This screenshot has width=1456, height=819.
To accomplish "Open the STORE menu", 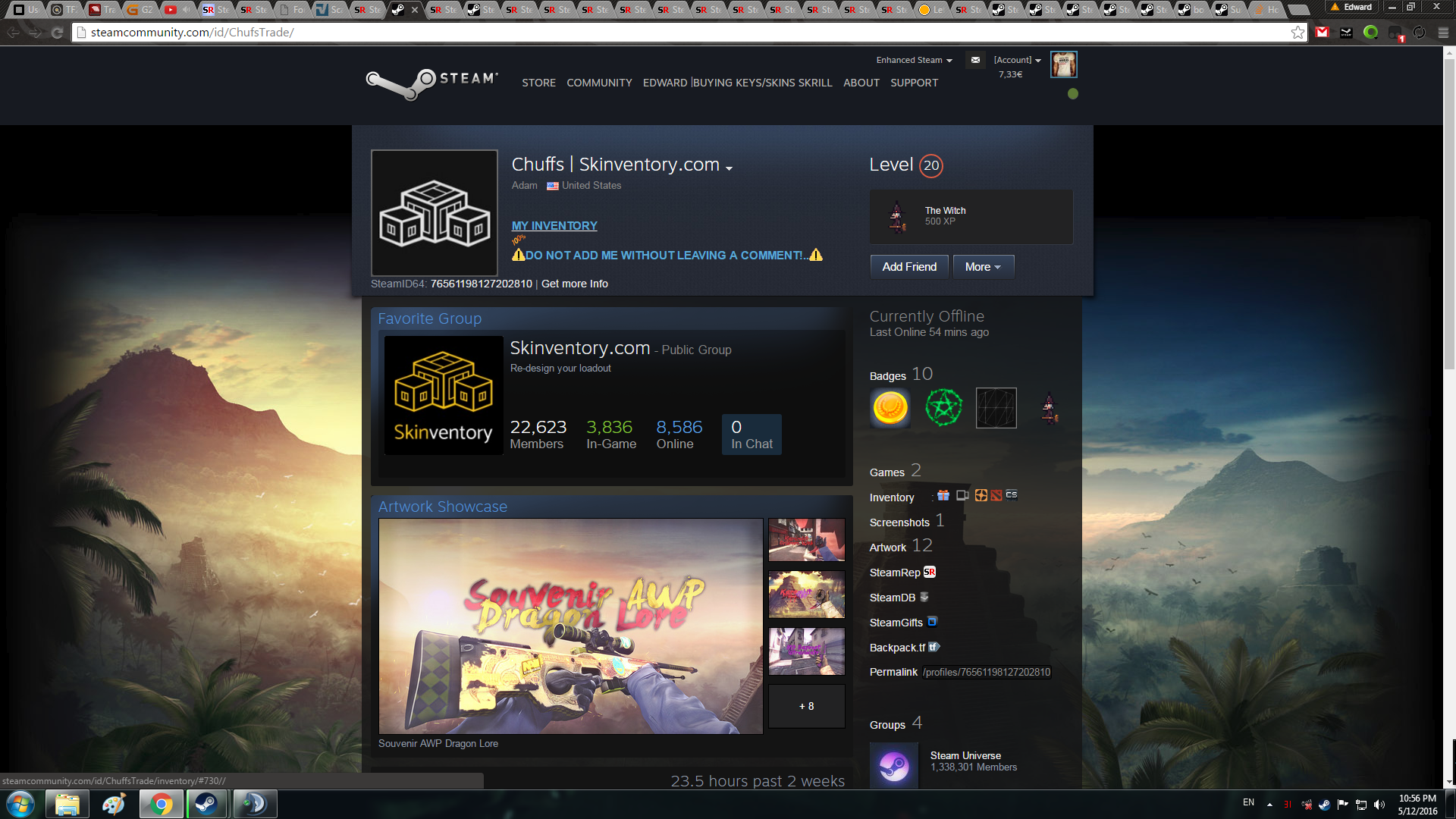I will [x=538, y=83].
